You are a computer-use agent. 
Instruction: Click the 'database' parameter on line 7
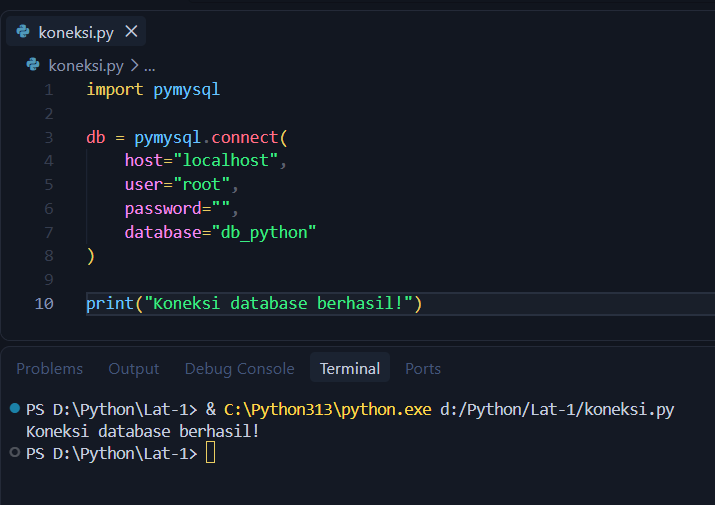tap(163, 232)
